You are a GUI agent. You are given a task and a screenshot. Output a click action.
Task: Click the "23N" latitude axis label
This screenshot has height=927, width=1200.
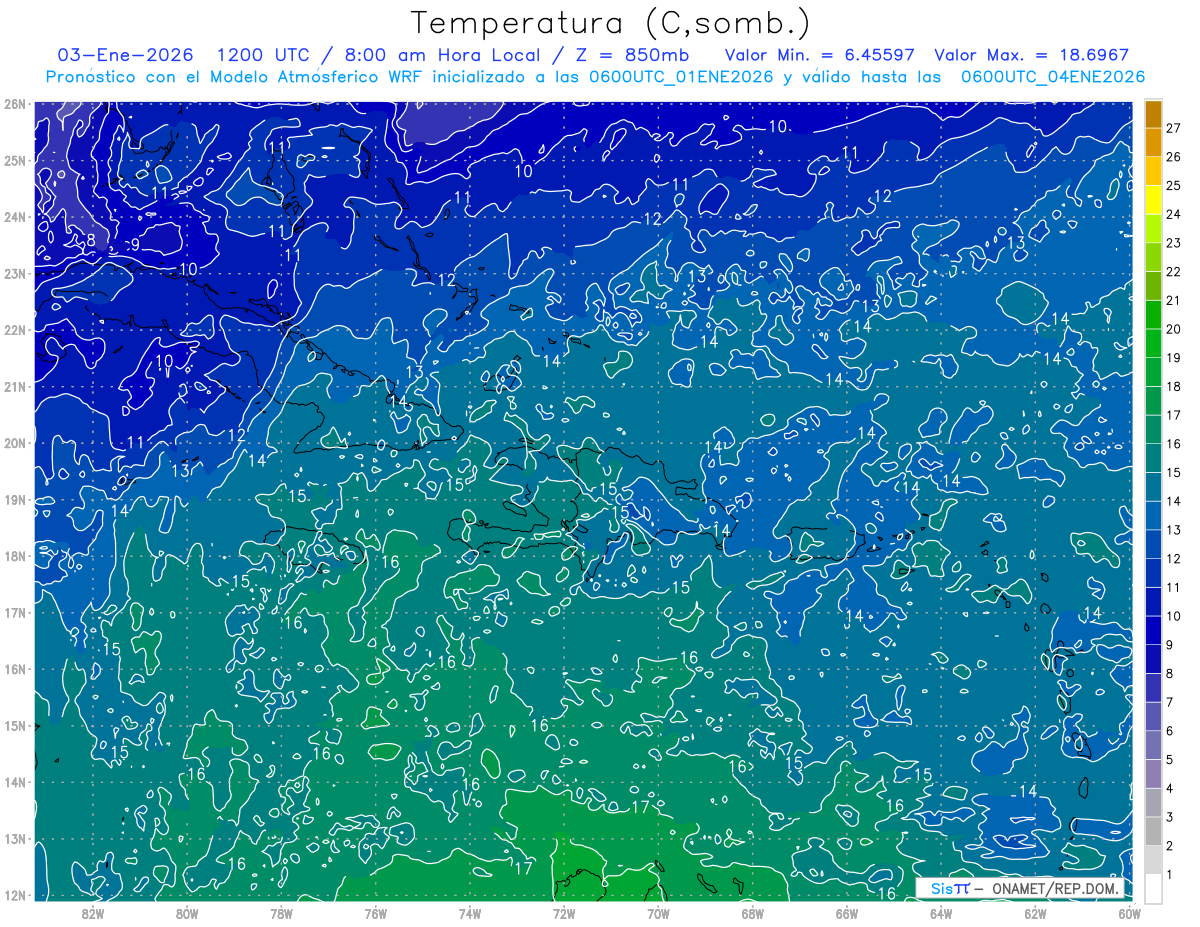click(14, 273)
